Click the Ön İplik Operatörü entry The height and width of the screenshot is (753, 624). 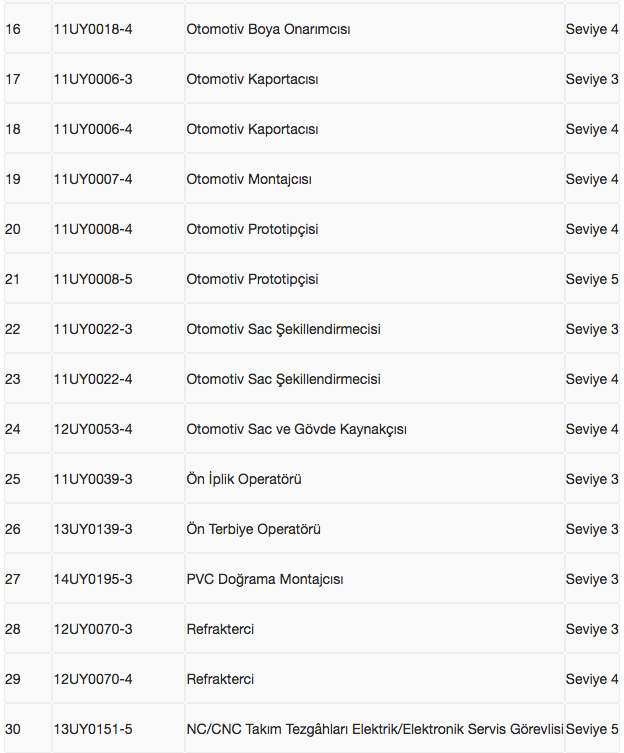pos(244,479)
